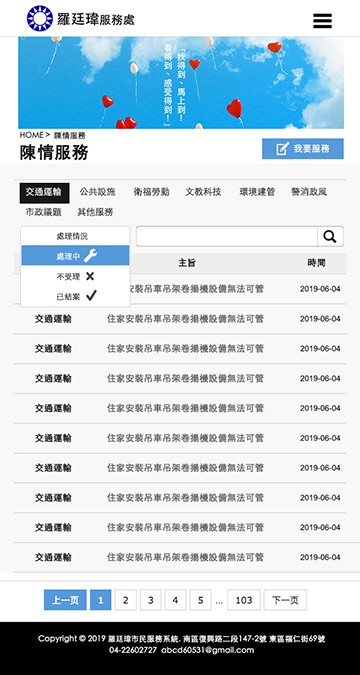Click the KMT sun emblem logo
The image size is (360, 675).
pos(40,19)
